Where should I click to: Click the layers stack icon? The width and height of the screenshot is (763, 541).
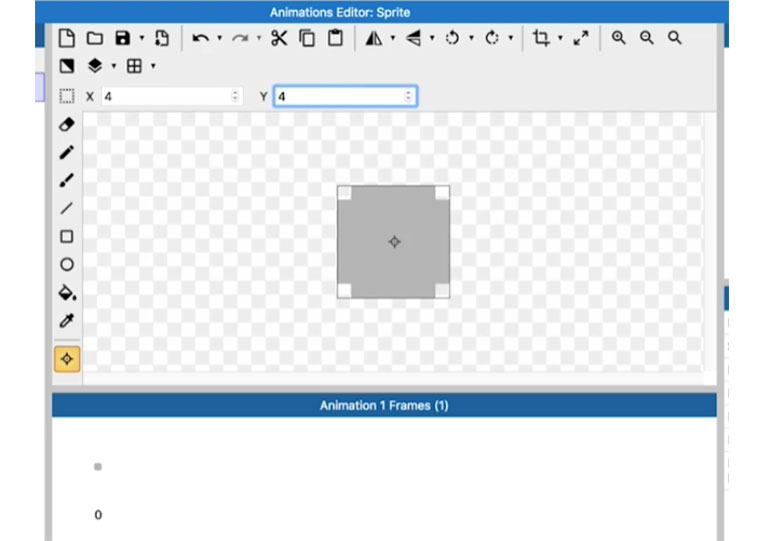pos(95,66)
